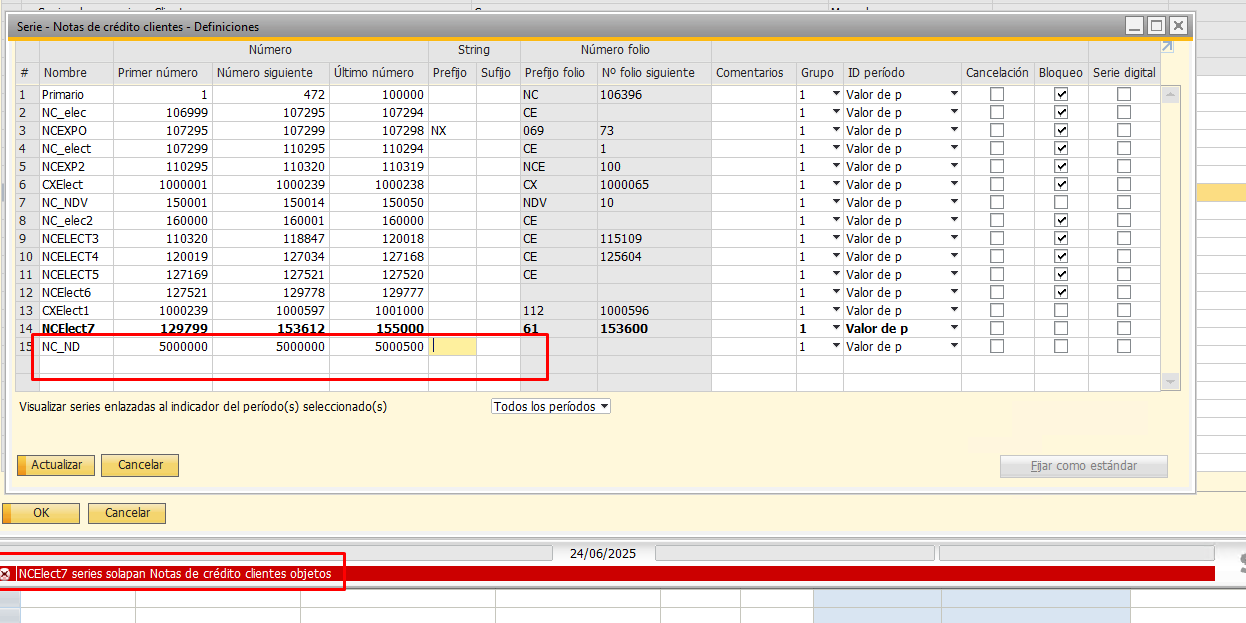Uncheck Bloqueo for the Primario series
Image resolution: width=1246 pixels, height=623 pixels.
(1061, 94)
